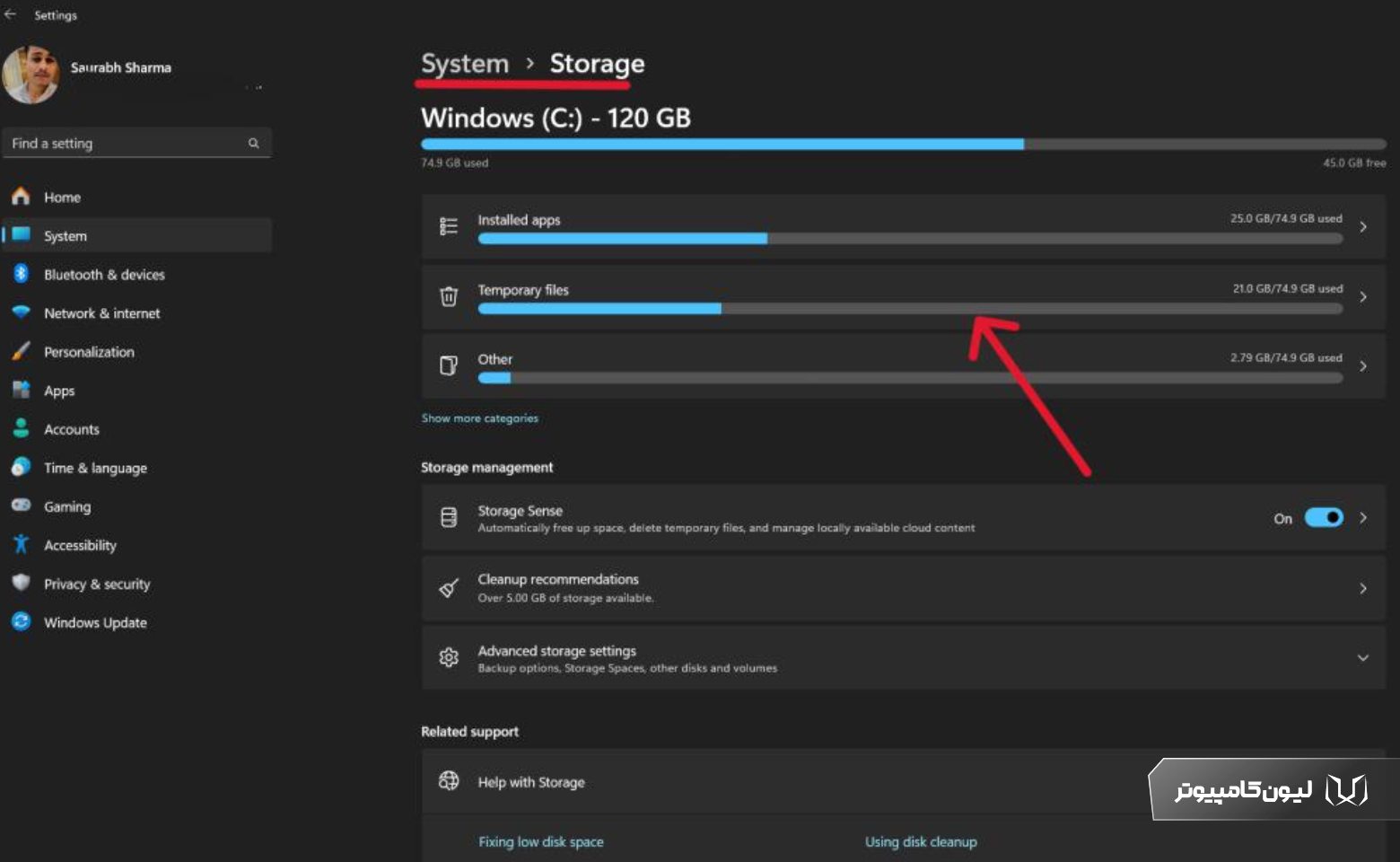The image size is (1400, 862).
Task: Open Fixing low disk space link
Action: coord(541,841)
